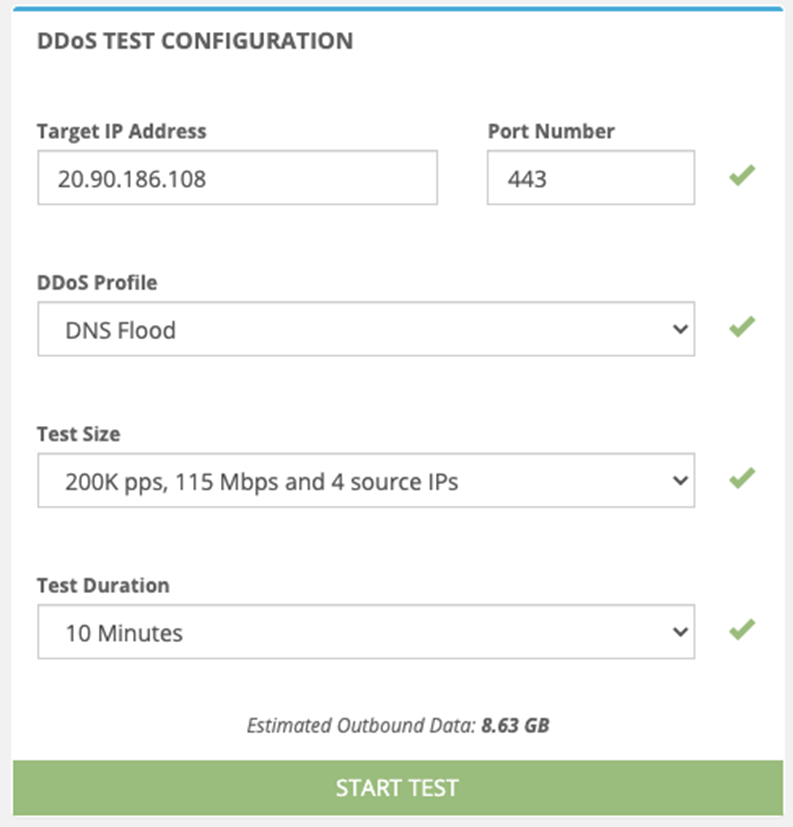The height and width of the screenshot is (827, 793).
Task: Open the Test Duration dropdown showing 10 Minutes
Action: coord(365,632)
